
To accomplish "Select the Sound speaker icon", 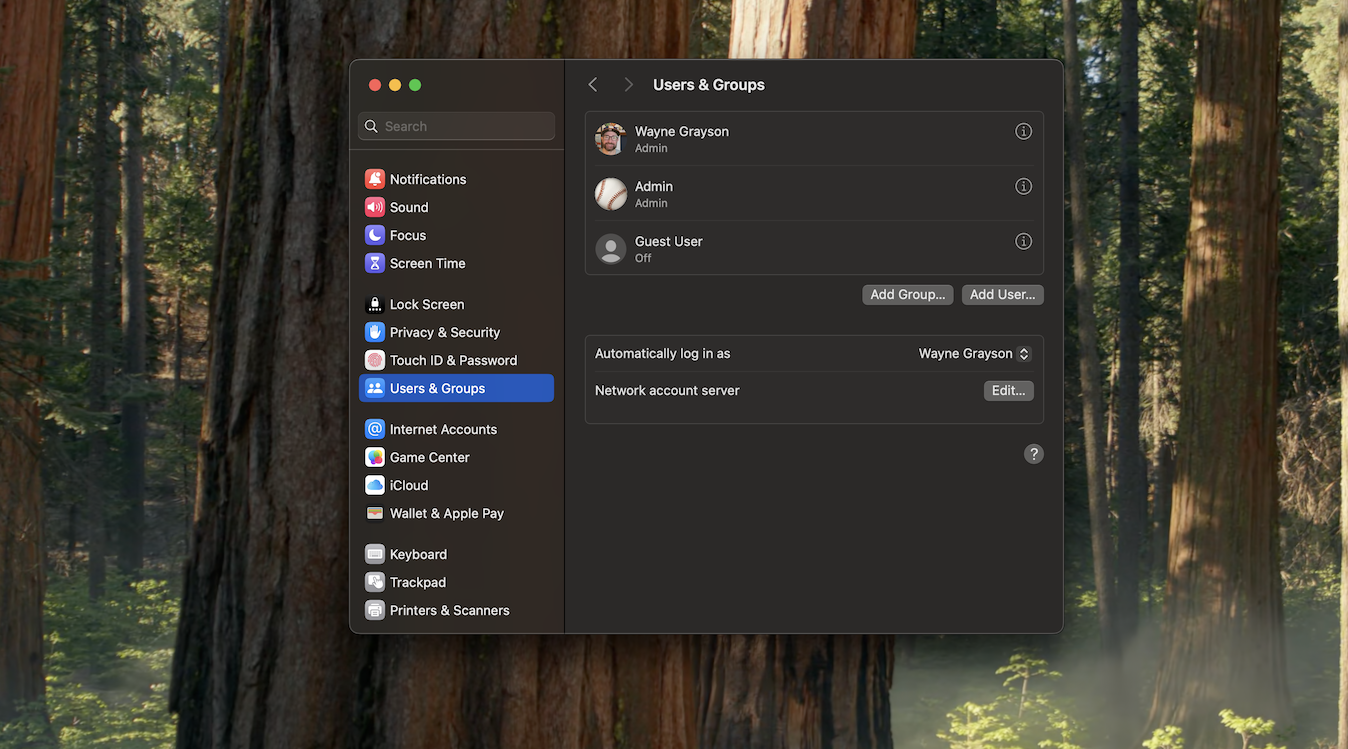I will coord(375,207).
